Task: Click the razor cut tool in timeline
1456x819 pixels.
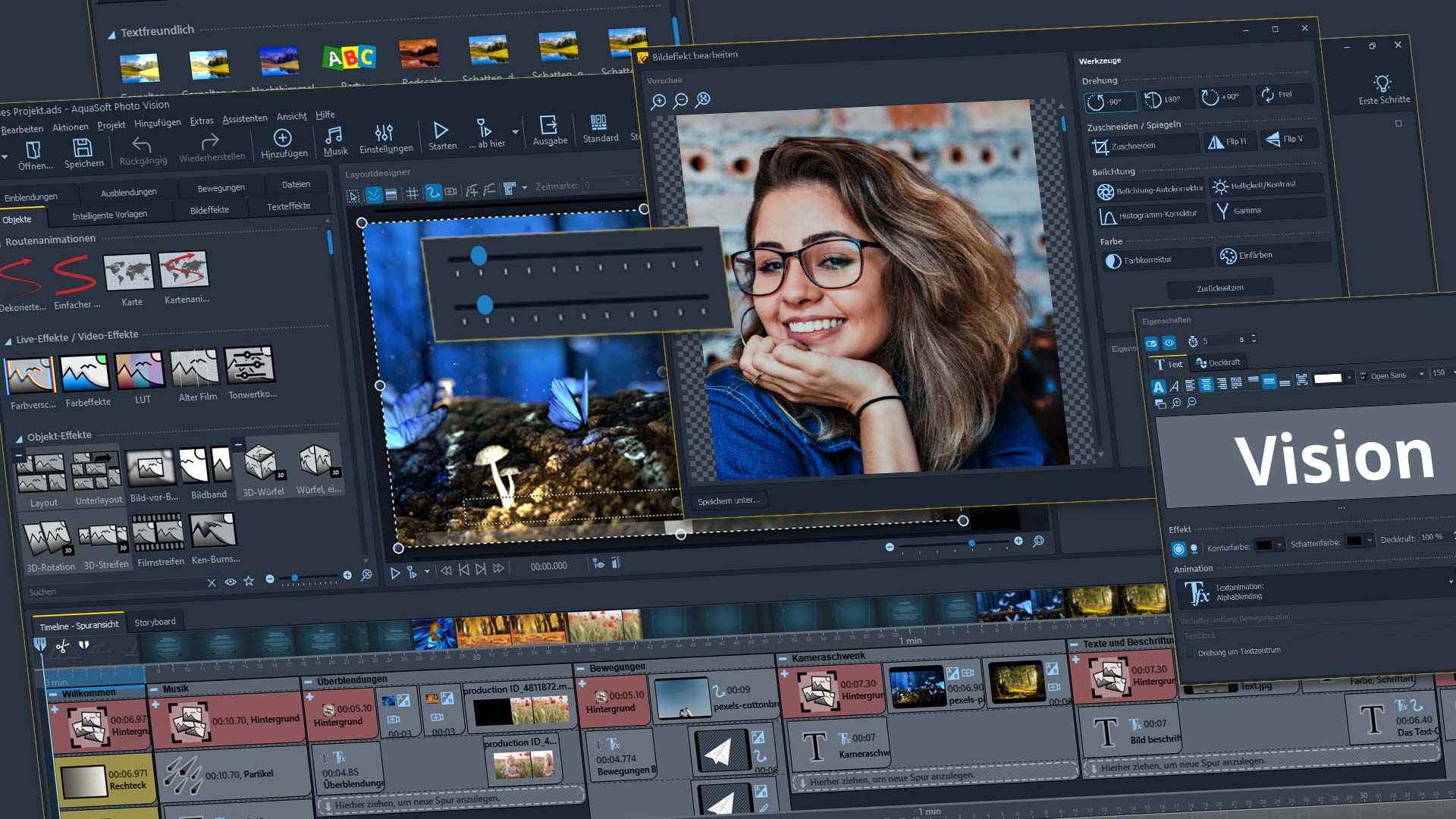Action: (62, 646)
